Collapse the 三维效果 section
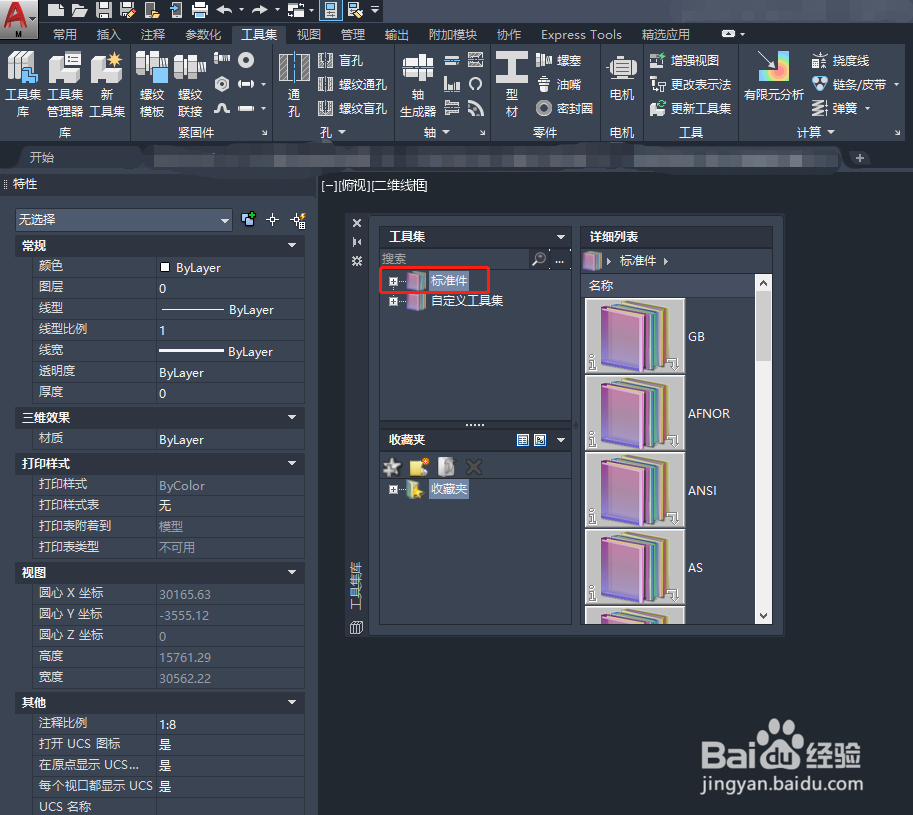 [x=292, y=417]
